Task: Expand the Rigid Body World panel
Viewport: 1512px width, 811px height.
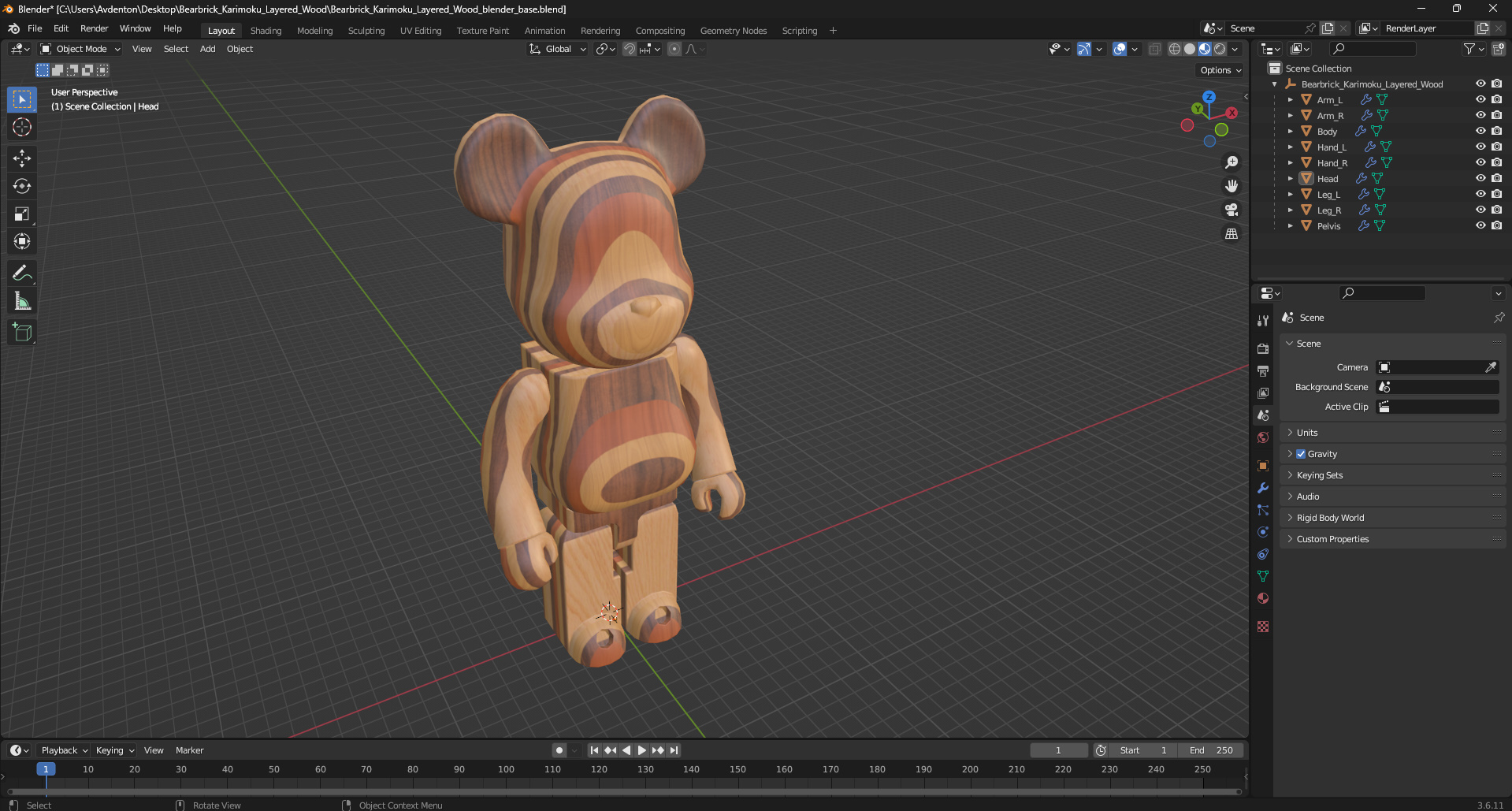Action: [x=1392, y=518]
